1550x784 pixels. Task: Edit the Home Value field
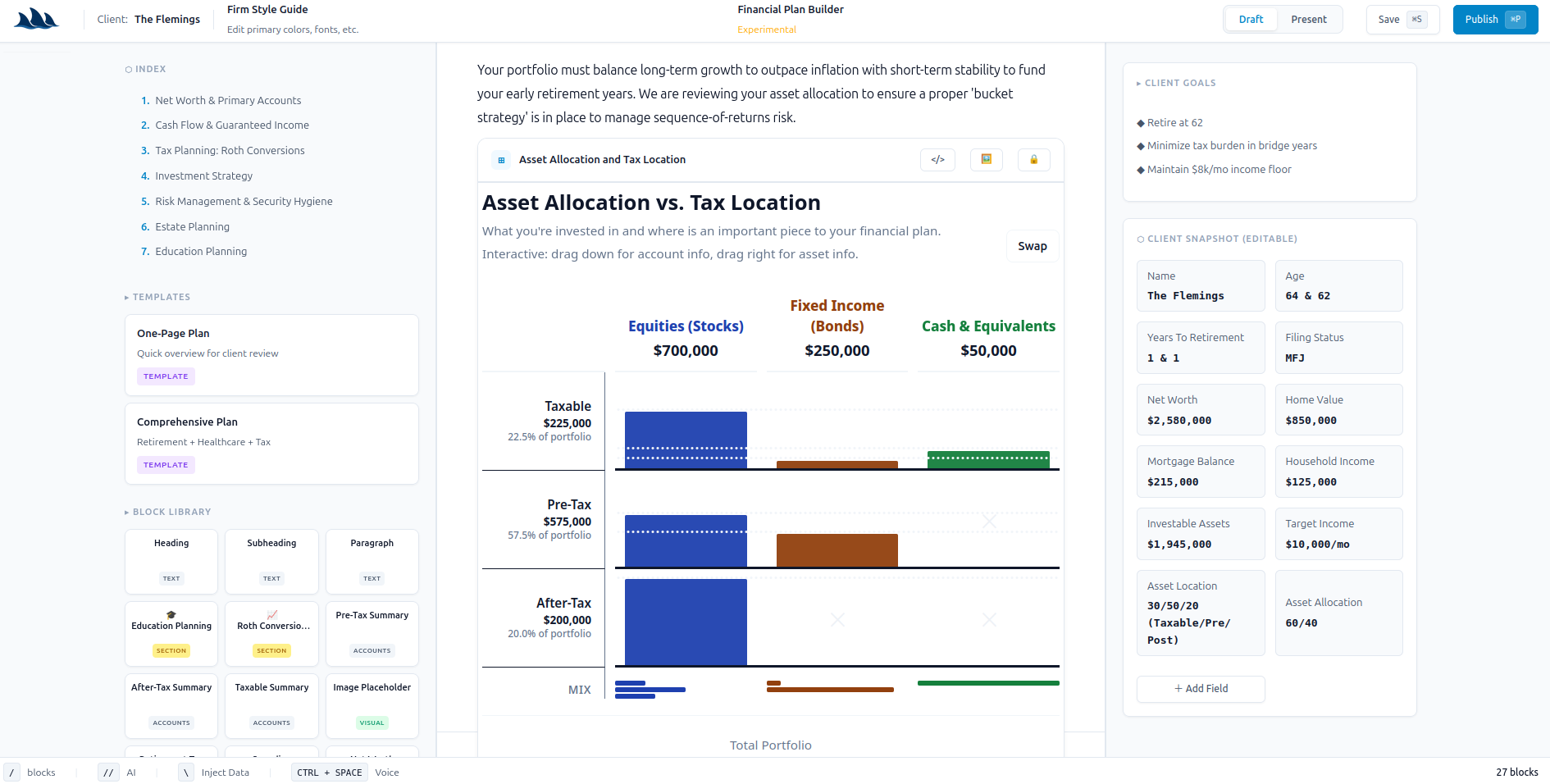1338,410
